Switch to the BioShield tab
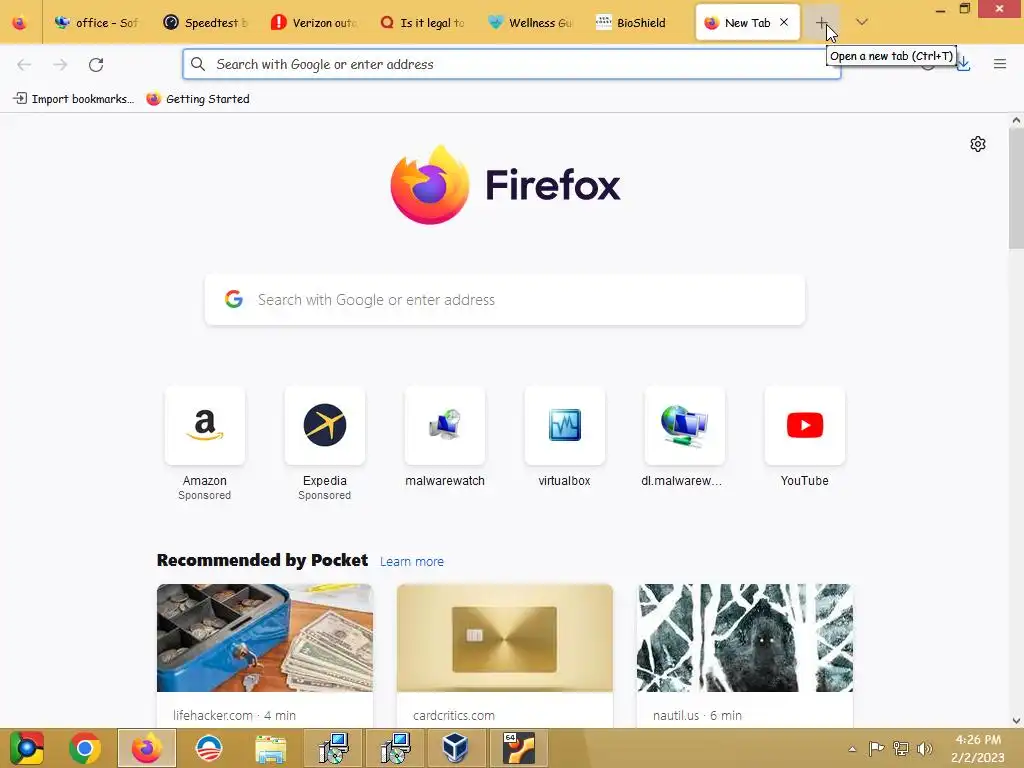 [x=639, y=23]
